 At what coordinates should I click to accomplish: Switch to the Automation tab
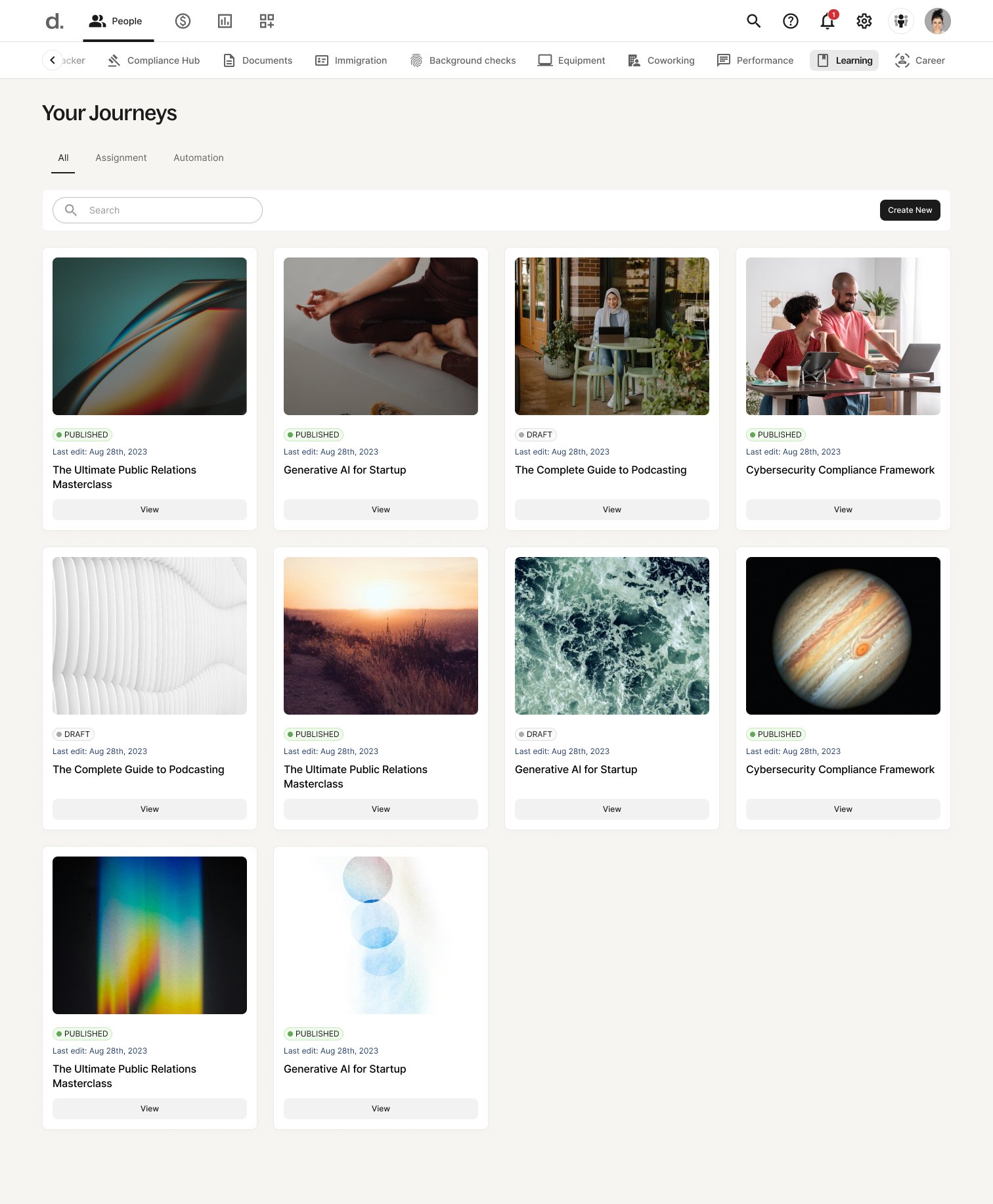pos(198,158)
